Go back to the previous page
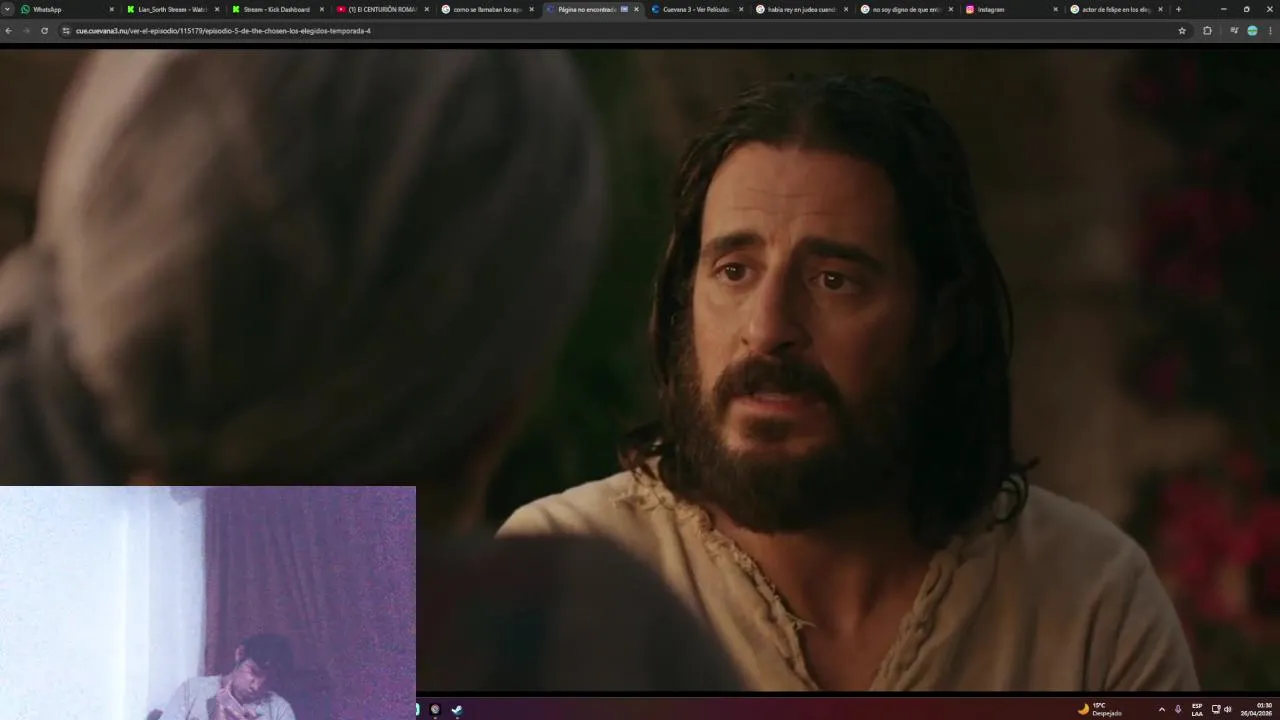Viewport: 1280px width, 720px height. coord(9,31)
